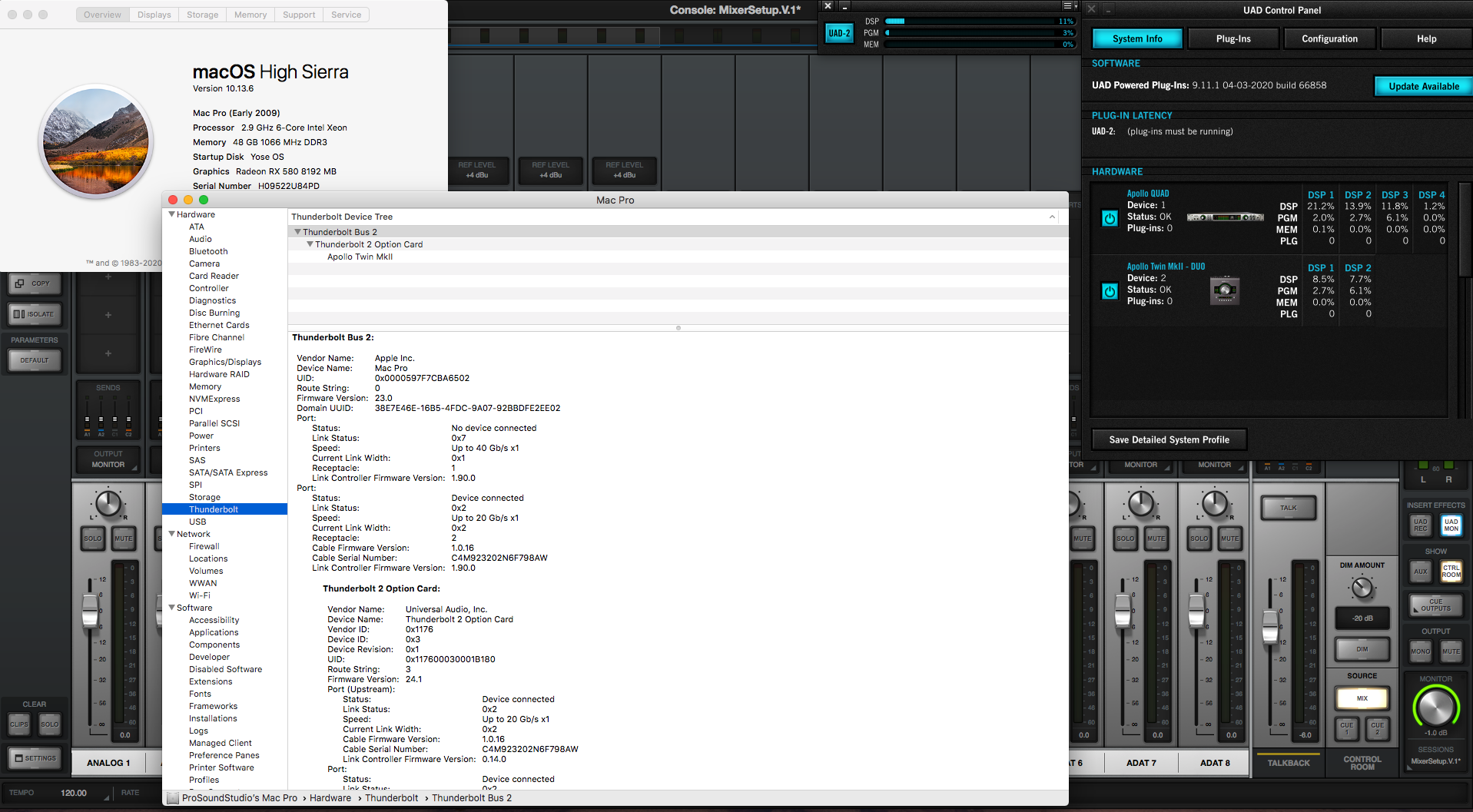Image resolution: width=1473 pixels, height=812 pixels.
Task: Open the Support tab
Action: (x=299, y=15)
